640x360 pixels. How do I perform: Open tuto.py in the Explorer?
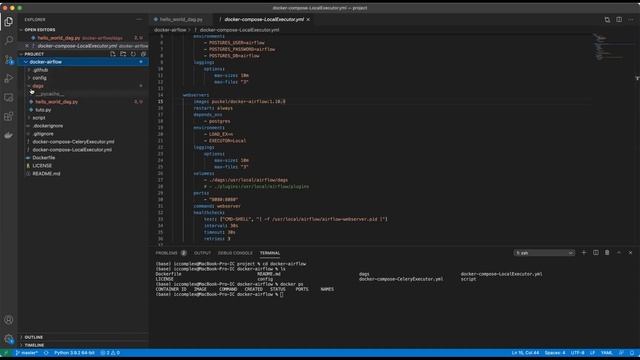click(x=43, y=110)
